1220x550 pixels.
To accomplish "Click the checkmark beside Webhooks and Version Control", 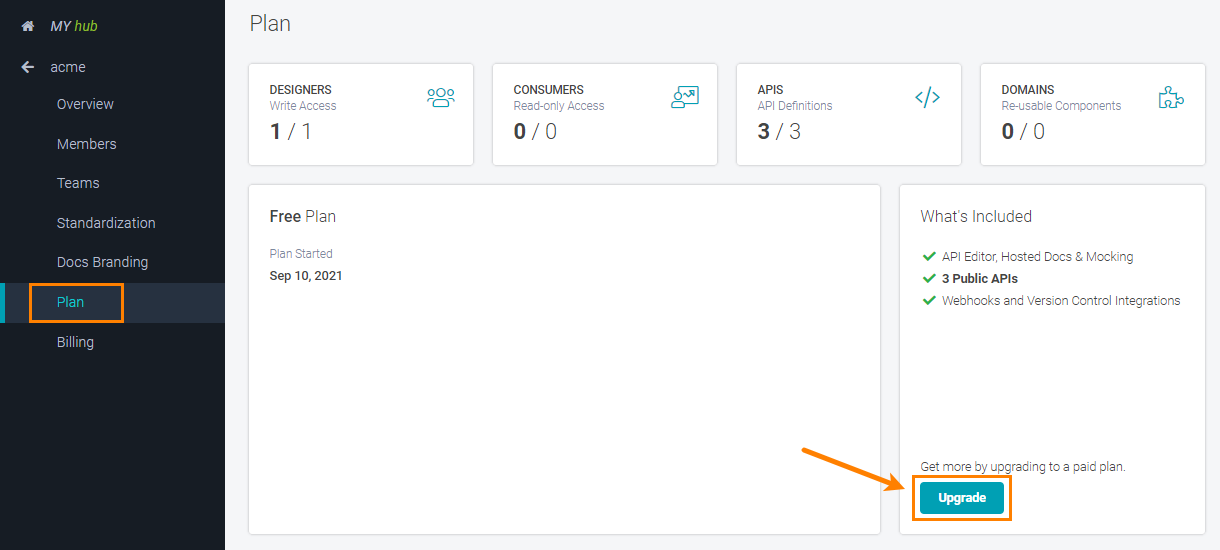I will [929, 300].
